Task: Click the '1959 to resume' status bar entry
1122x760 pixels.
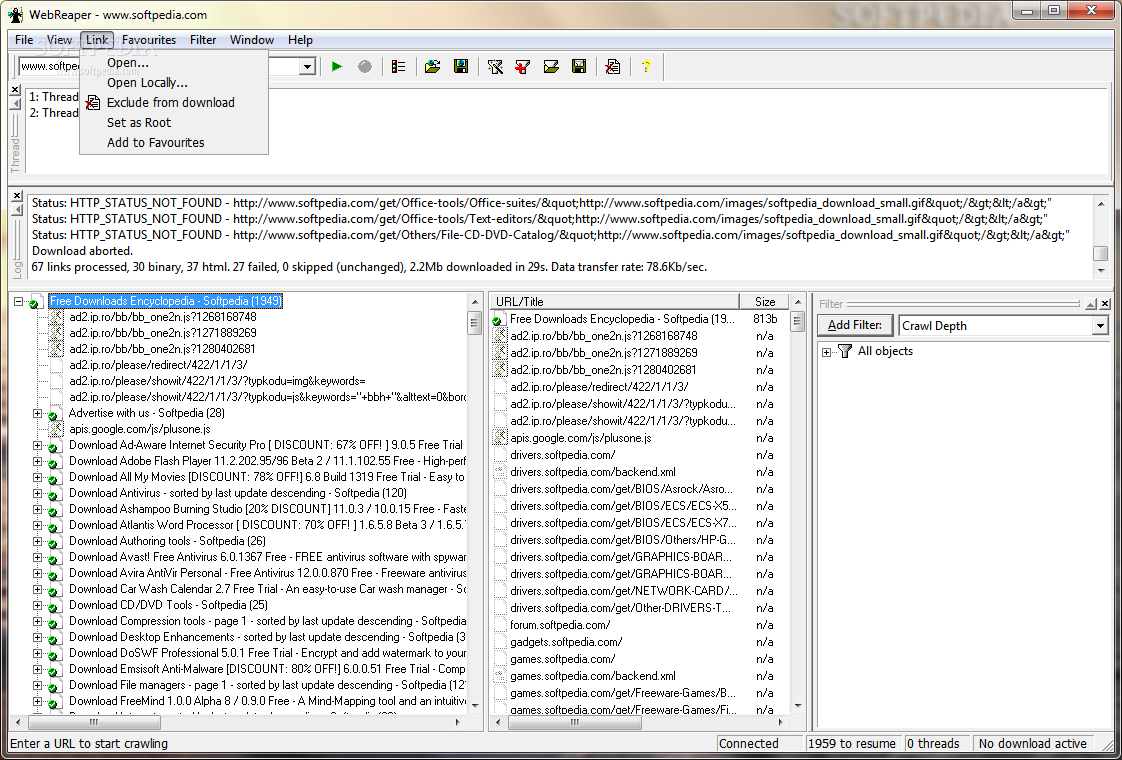Action: [852, 744]
